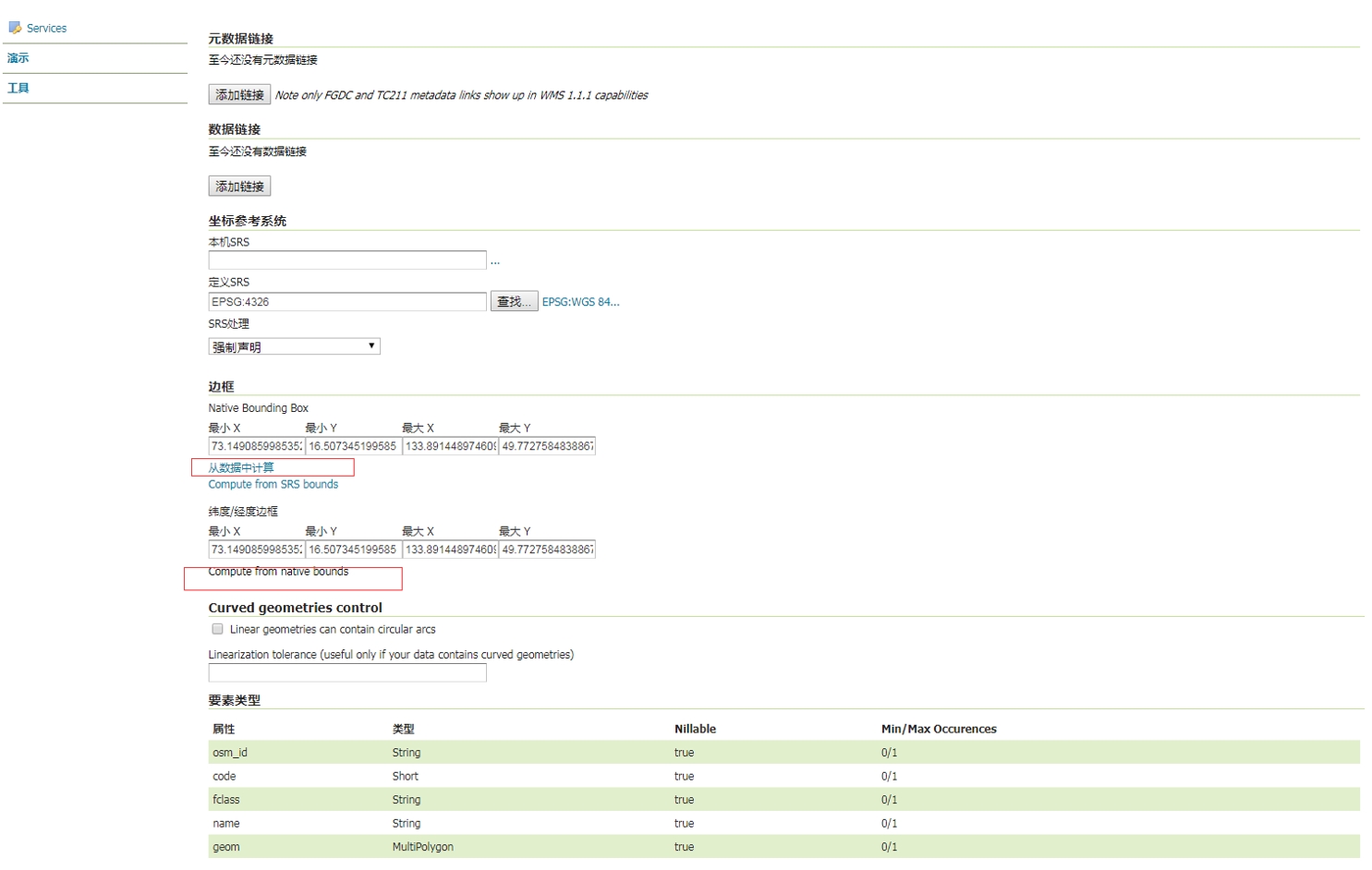This screenshot has height=870, width=1372.
Task: Click Compute from SRS bounds link
Action: 273,484
